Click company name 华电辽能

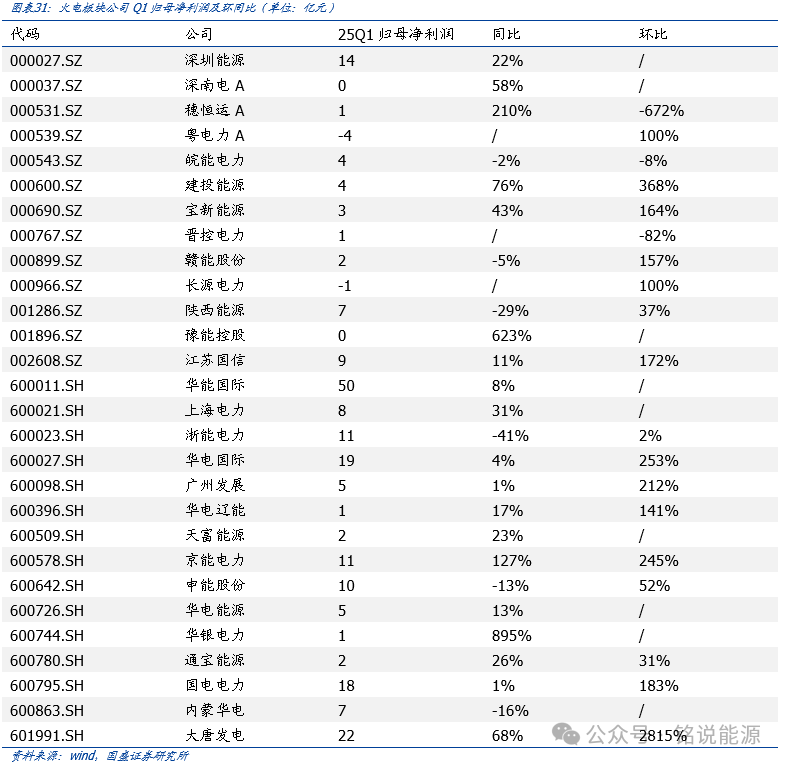[215, 511]
